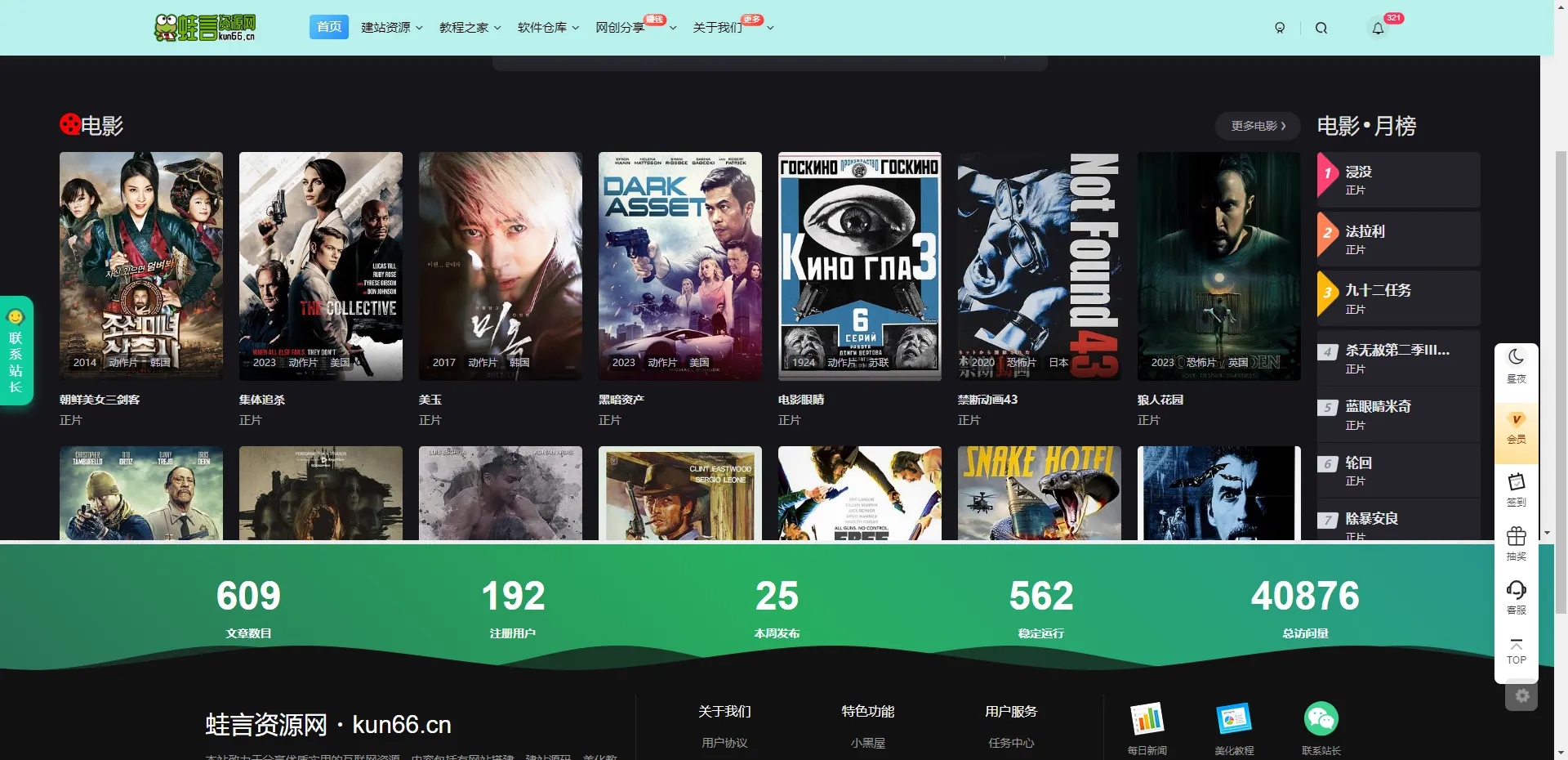
Task: Open the 黑暗资产 movie poster
Action: (680, 266)
